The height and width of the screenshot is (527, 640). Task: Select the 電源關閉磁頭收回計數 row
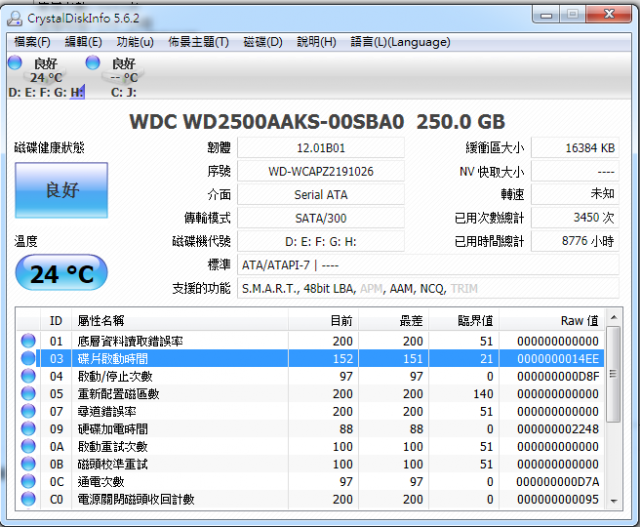tap(311, 499)
